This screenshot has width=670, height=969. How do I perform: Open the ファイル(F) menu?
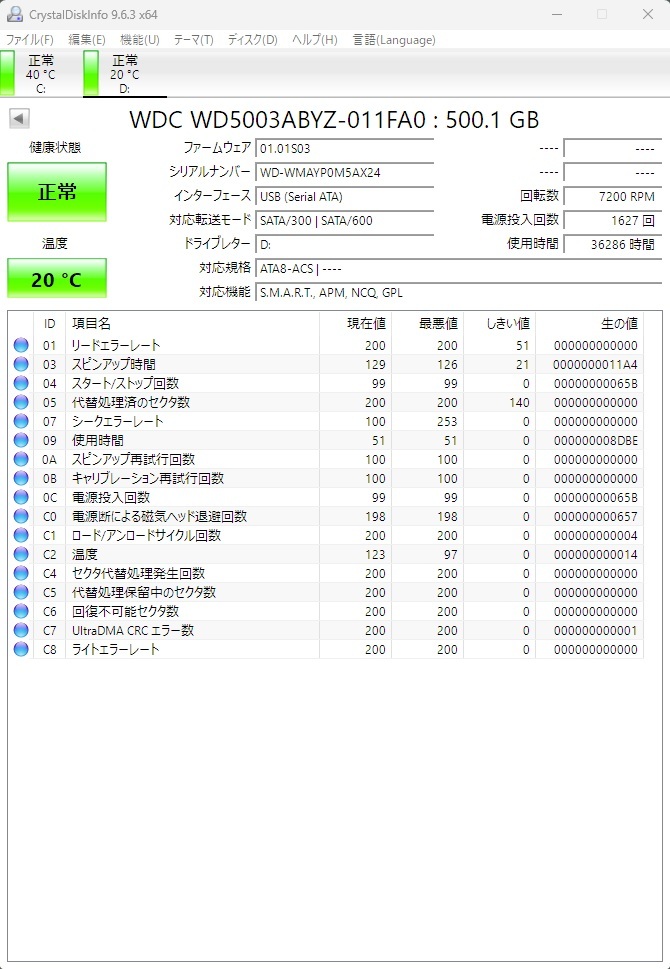click(30, 40)
